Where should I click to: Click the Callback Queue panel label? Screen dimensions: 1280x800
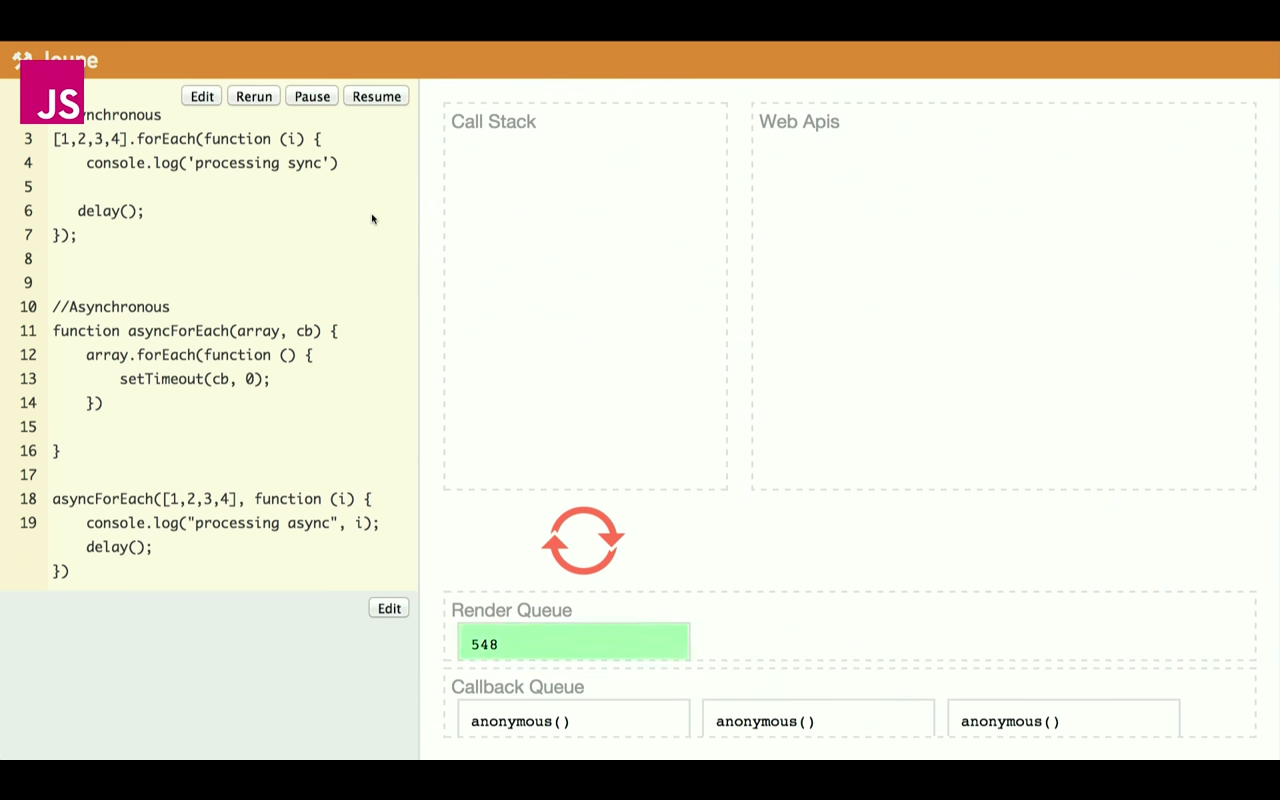pyautogui.click(x=517, y=687)
